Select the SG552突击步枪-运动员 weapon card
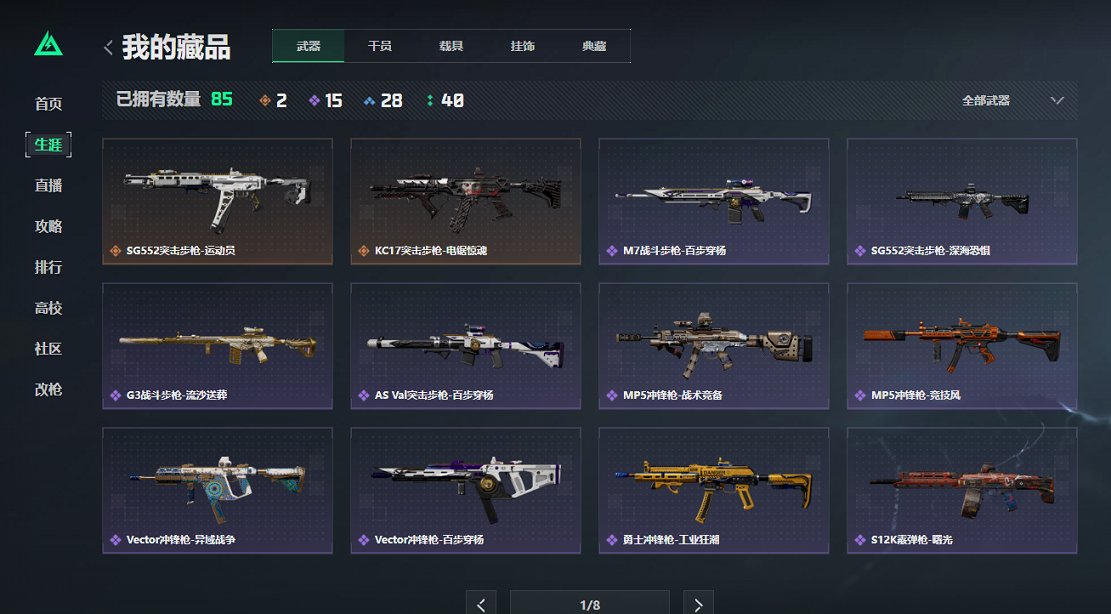1111x614 pixels. coord(218,201)
